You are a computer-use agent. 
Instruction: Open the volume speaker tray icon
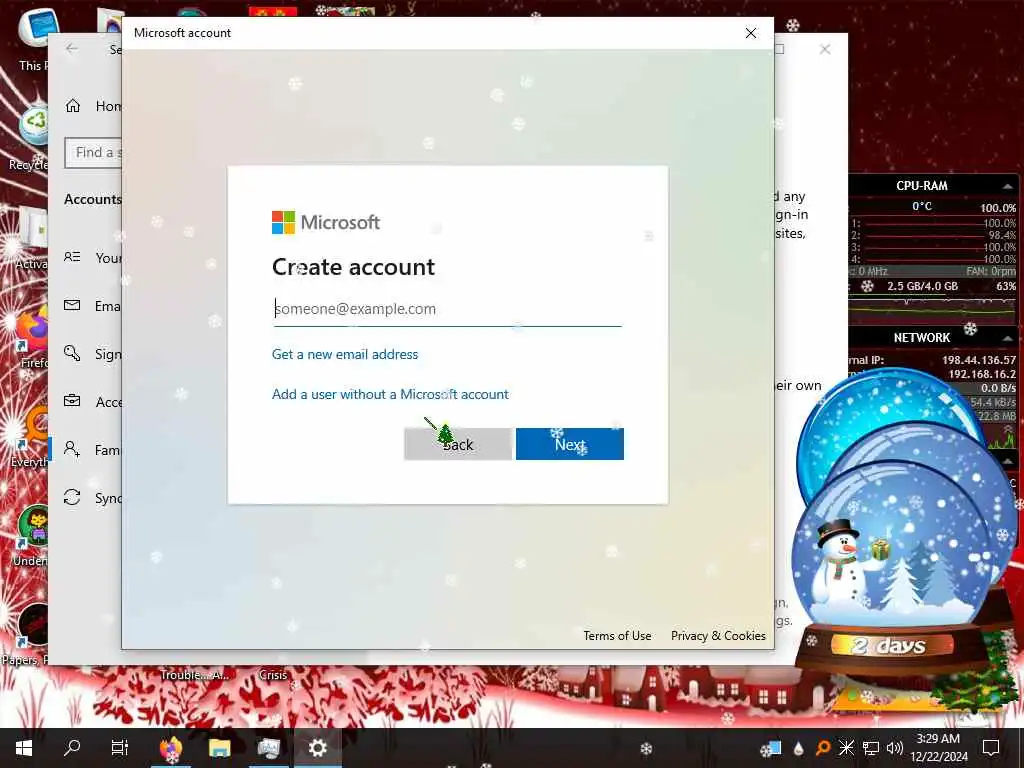click(x=895, y=748)
